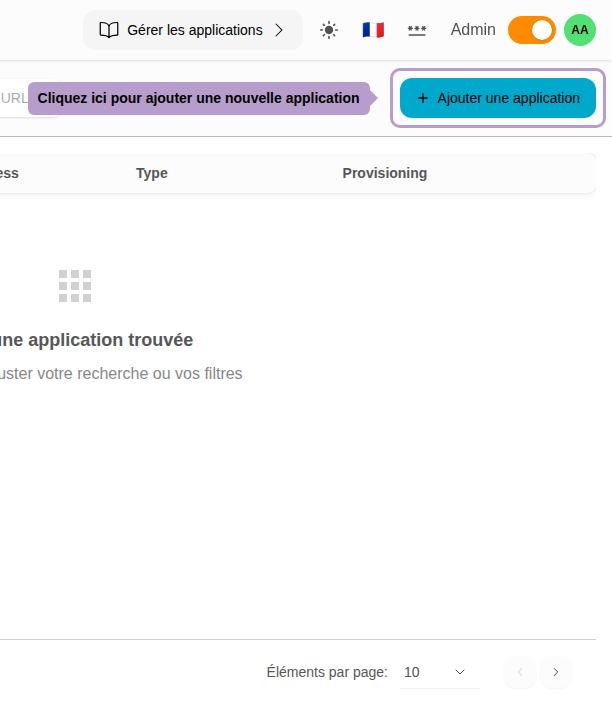Click the Ajouter une application button
This screenshot has width=612, height=720.
498,98
